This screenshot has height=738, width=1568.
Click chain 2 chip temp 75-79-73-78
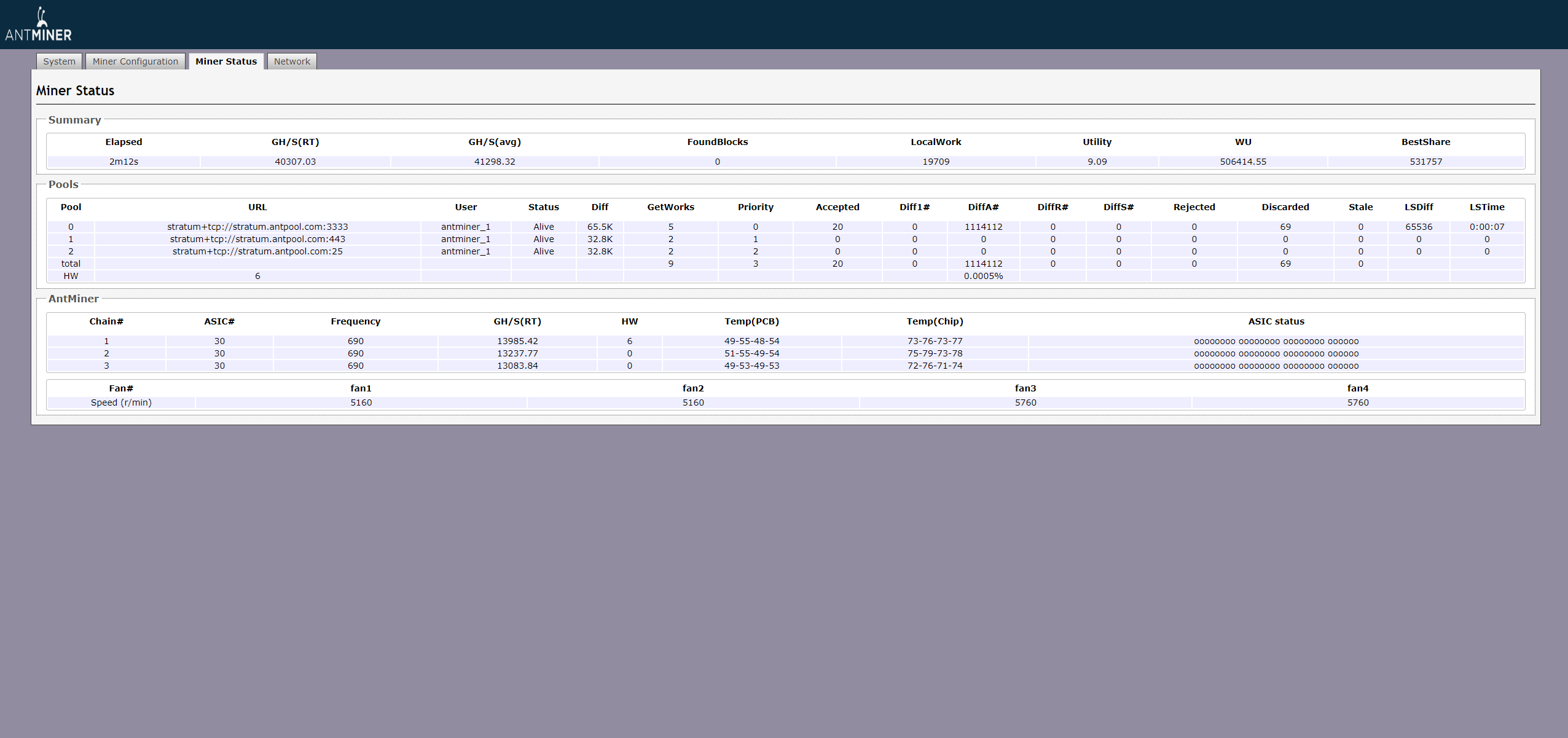pyautogui.click(x=935, y=353)
